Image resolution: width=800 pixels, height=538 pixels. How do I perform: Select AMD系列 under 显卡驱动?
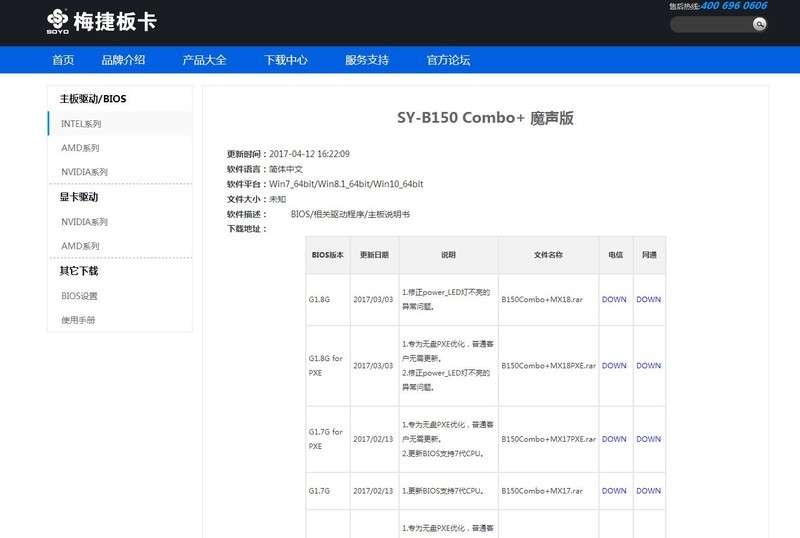[80, 246]
